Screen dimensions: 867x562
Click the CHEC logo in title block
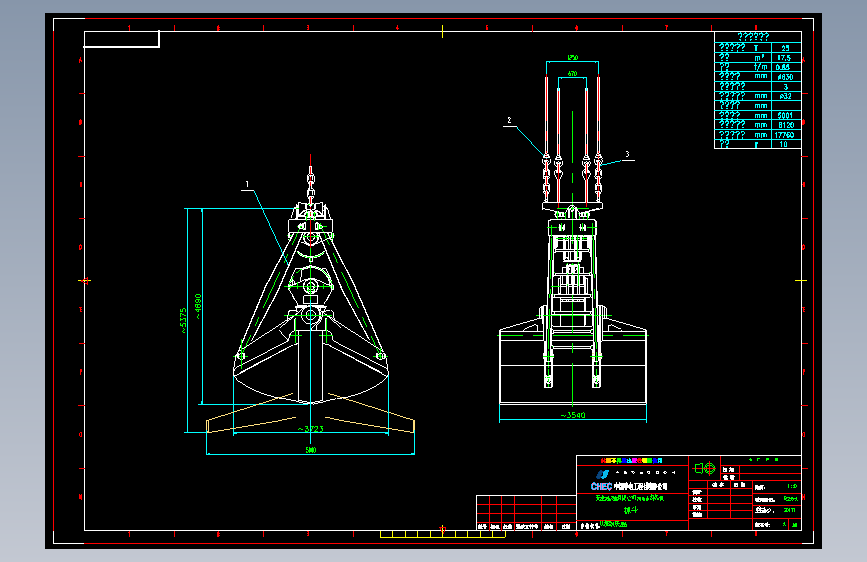click(601, 486)
